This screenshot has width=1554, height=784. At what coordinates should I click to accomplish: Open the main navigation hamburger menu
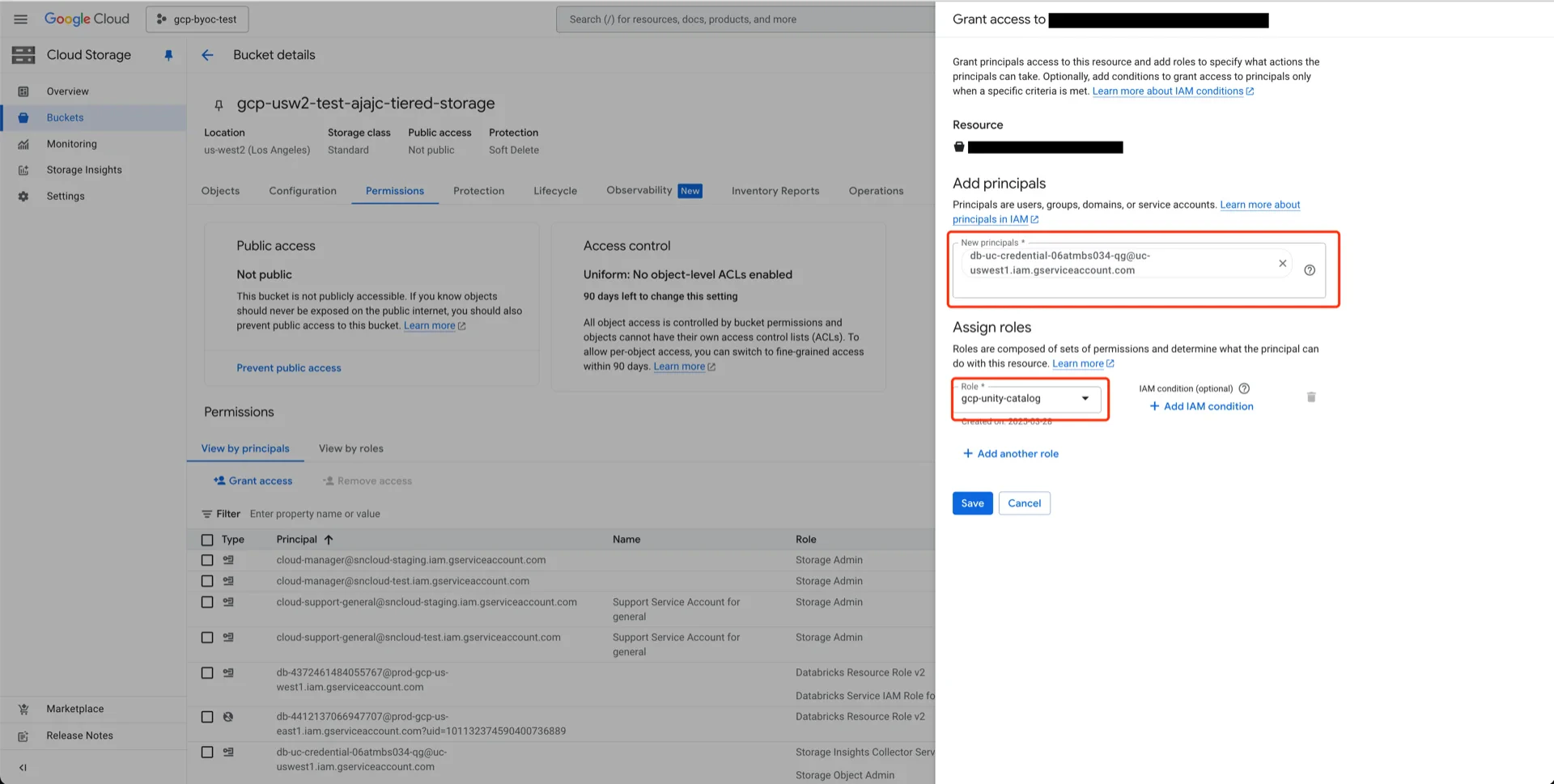point(21,19)
